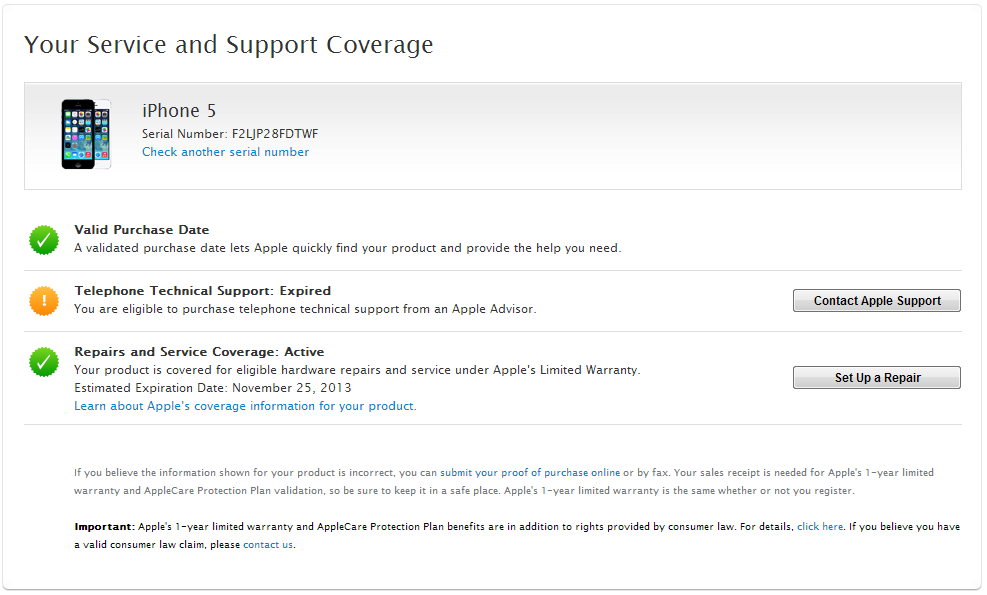This screenshot has width=987, height=595.
Task: Click the green checkmark beside Valid Purchase Date
Action: pos(44,240)
